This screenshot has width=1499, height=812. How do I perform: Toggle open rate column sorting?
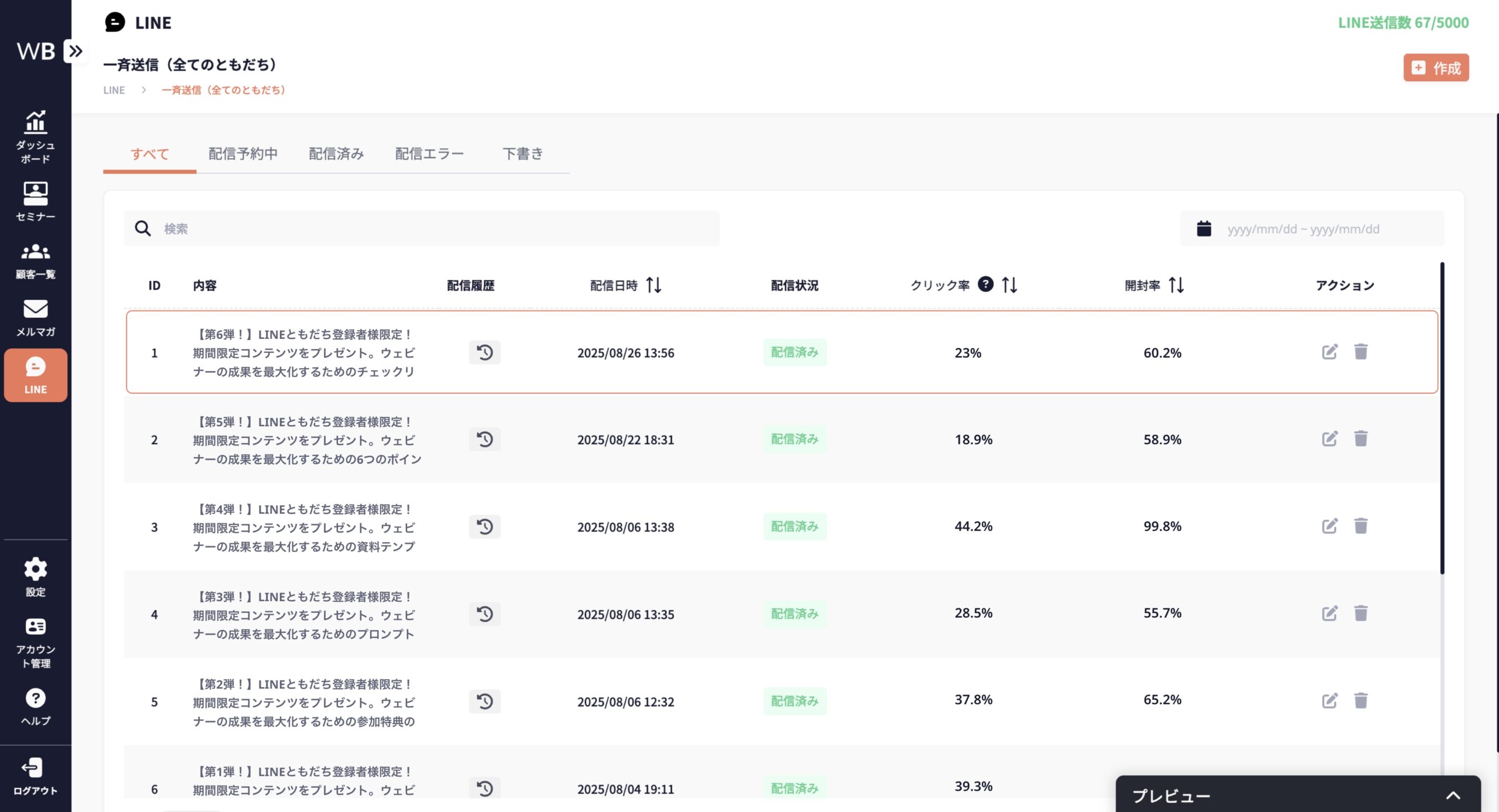(1176, 285)
